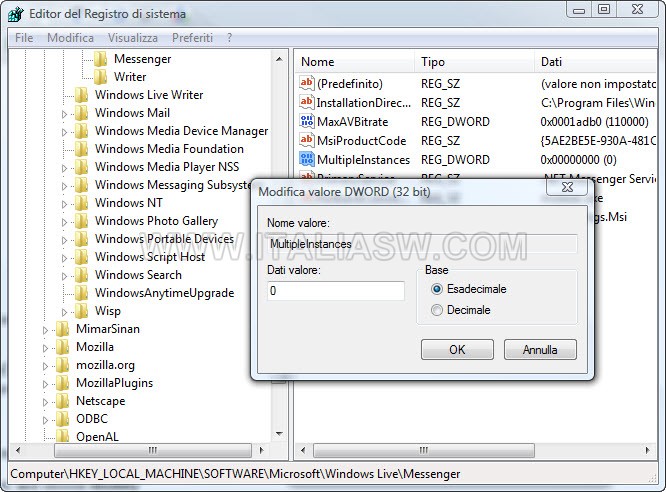
Task: Open the Preferiti menu
Action: coord(192,38)
